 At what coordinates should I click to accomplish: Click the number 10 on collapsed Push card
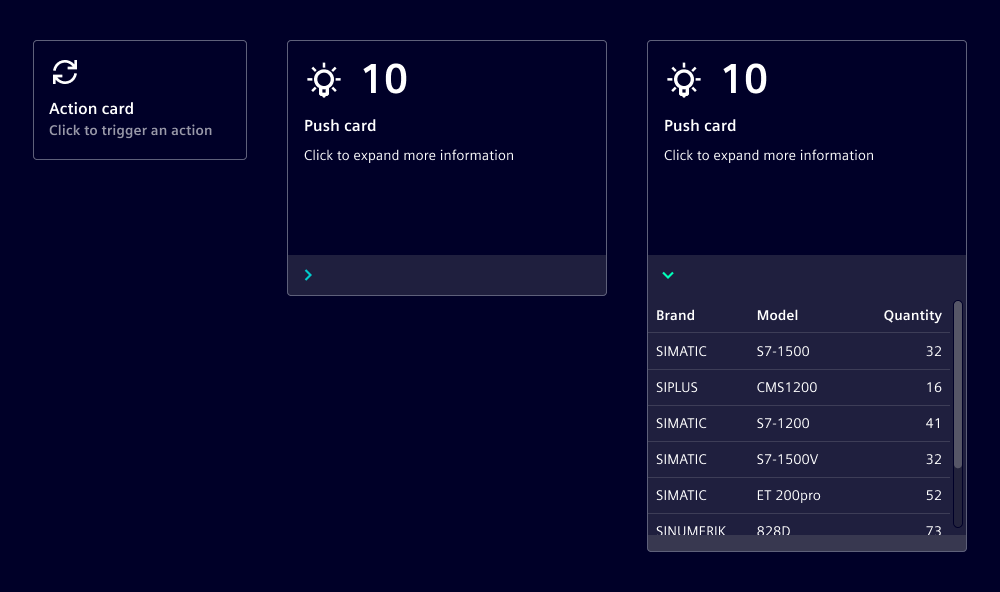[384, 80]
